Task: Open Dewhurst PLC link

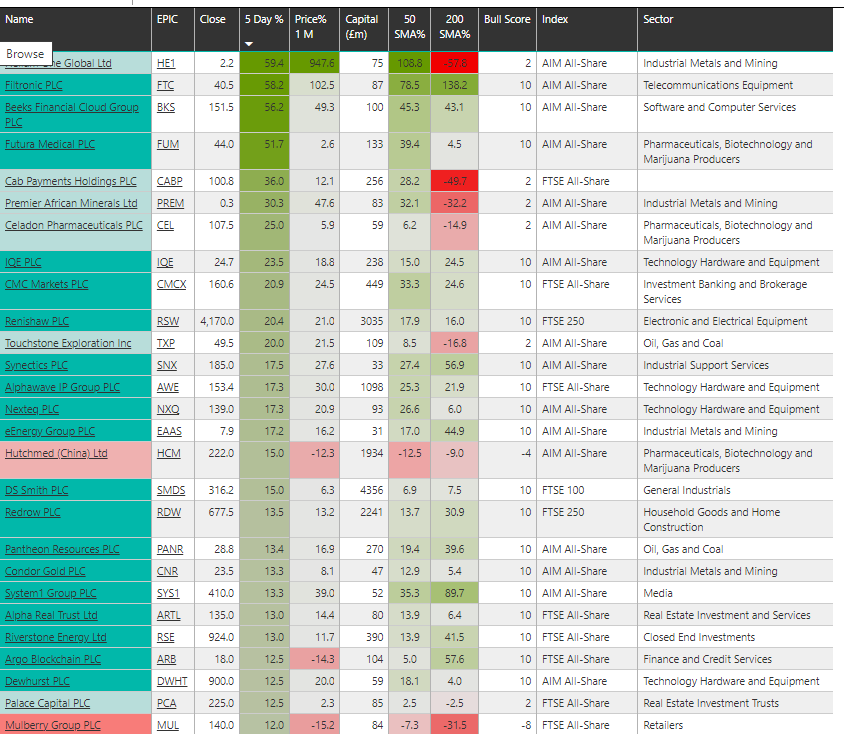Action: 37,682
